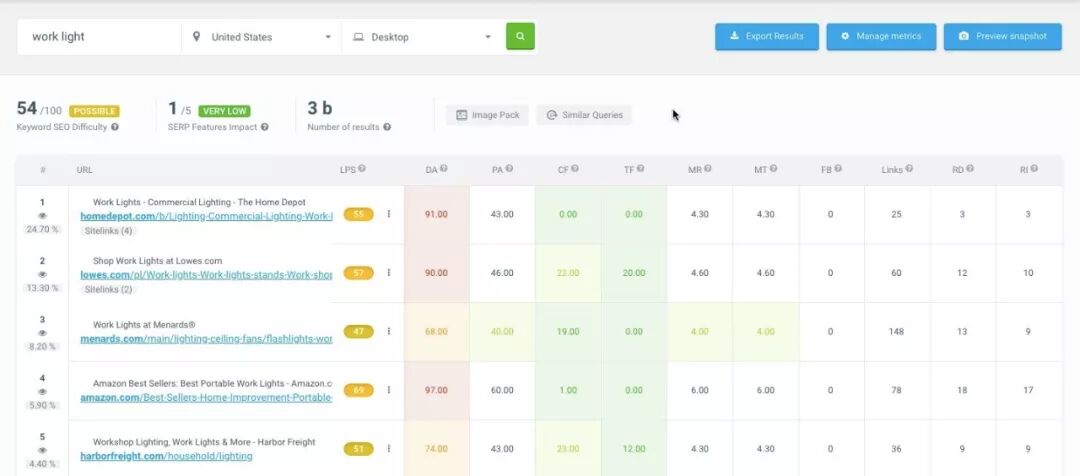
Task: Click the VERY LOW impact label
Action: pyautogui.click(x=225, y=111)
